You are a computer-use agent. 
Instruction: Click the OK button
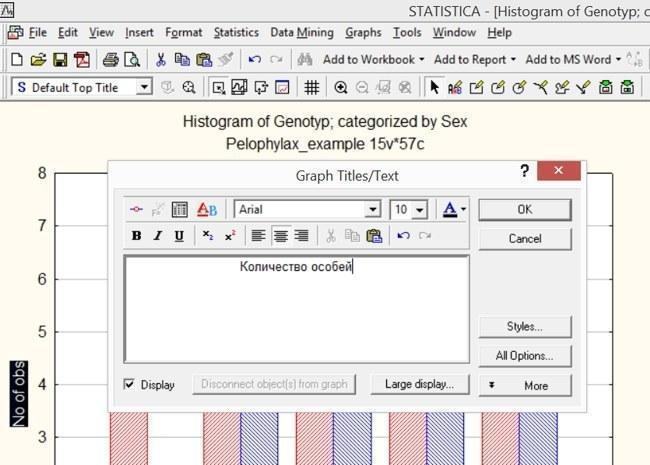click(x=525, y=209)
